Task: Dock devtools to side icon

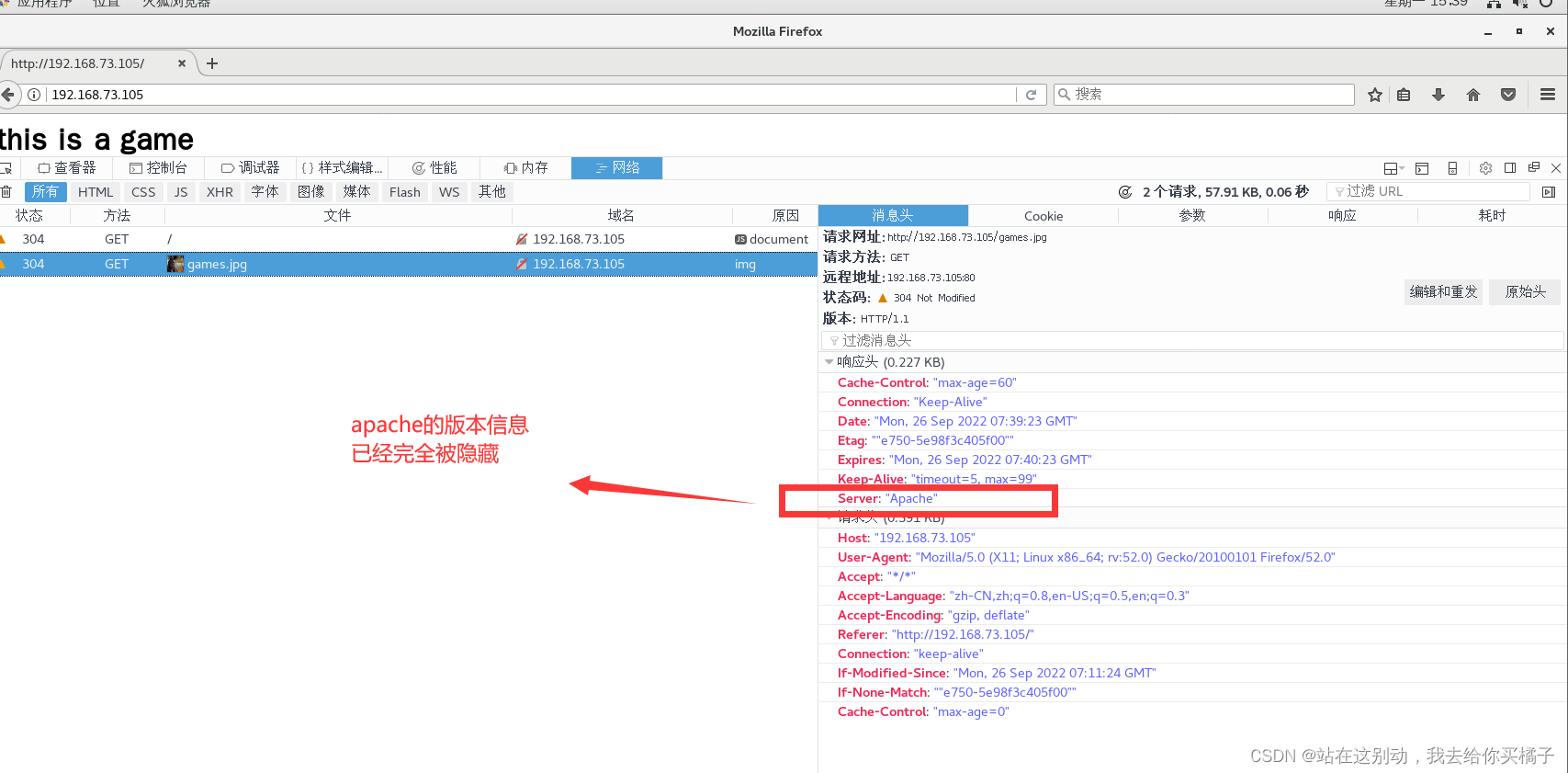Action: 1510,168
